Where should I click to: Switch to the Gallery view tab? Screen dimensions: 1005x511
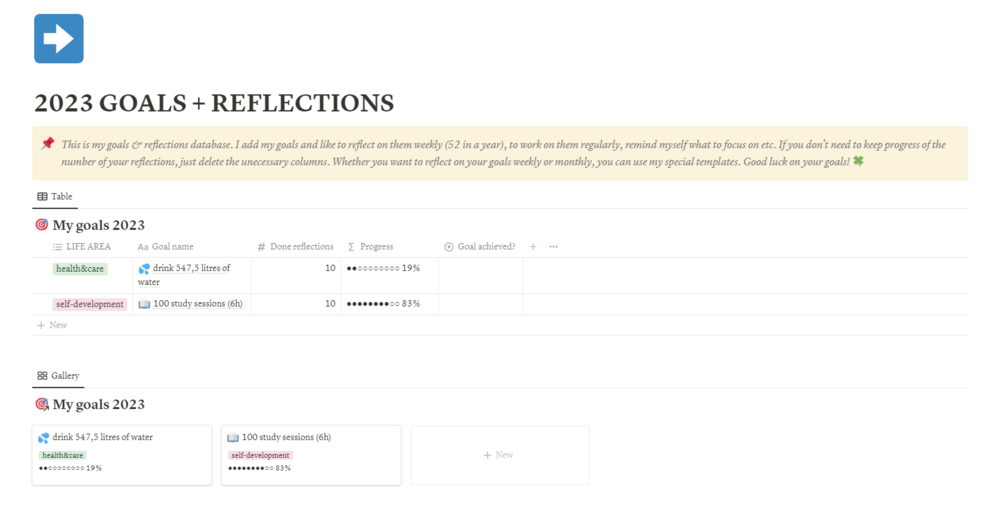click(x=58, y=376)
